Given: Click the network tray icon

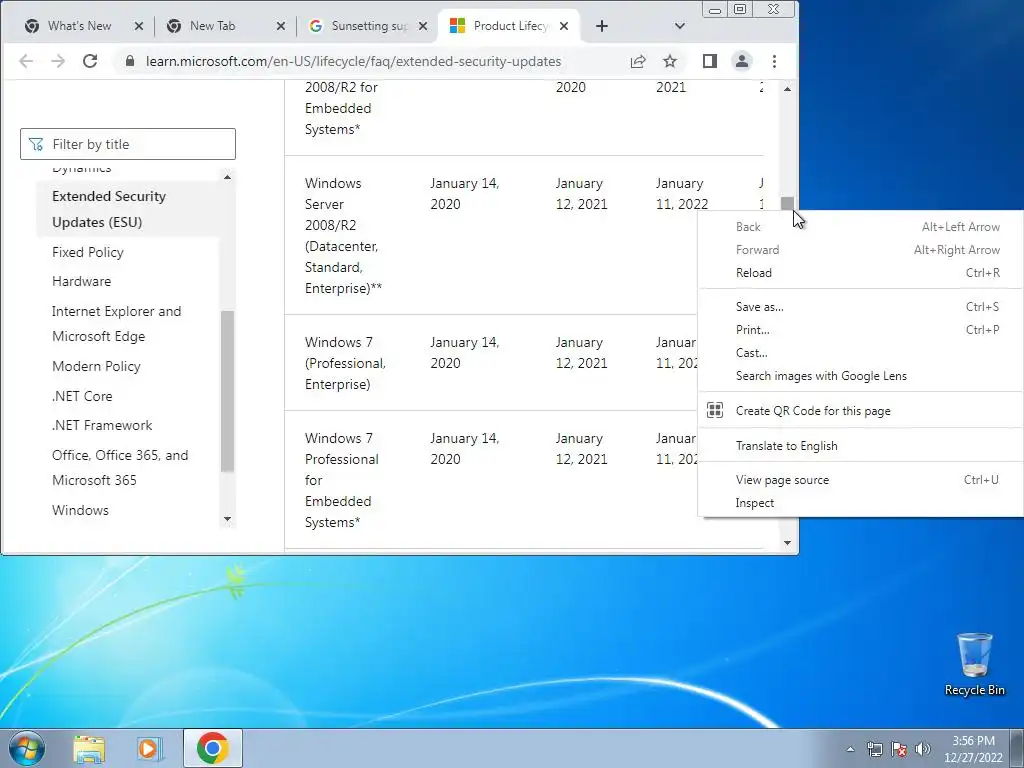Looking at the screenshot, I should 874,749.
